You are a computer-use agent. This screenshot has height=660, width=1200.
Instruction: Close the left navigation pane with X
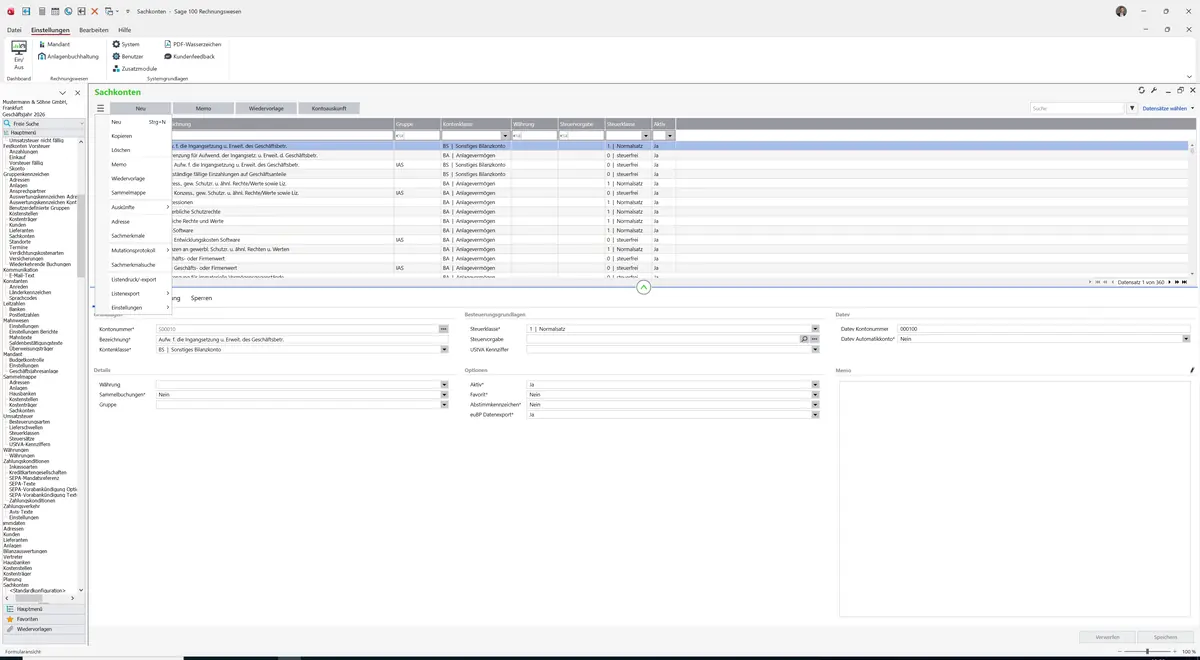point(77,93)
